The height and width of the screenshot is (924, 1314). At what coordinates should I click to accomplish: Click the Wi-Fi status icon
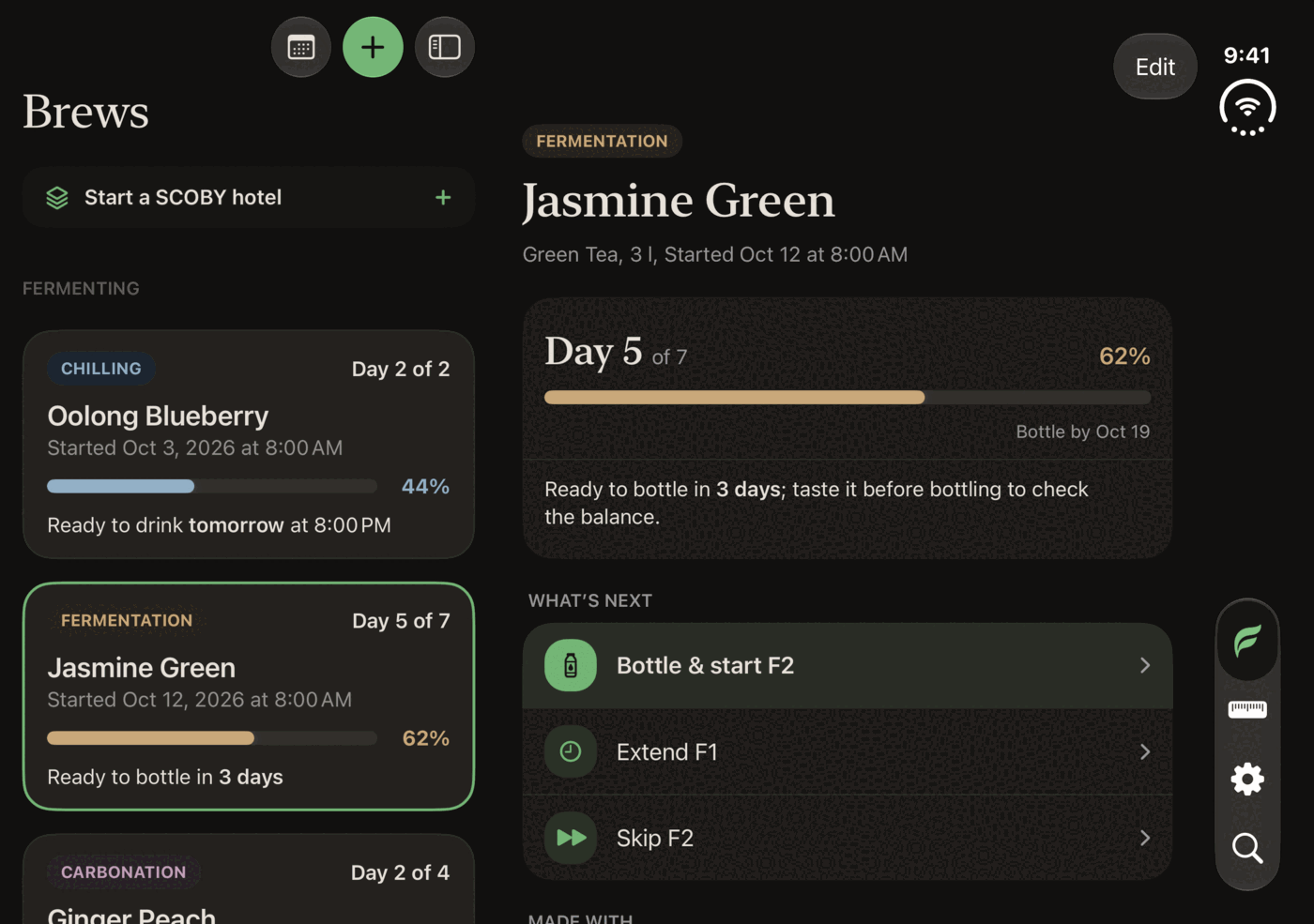pos(1247,108)
